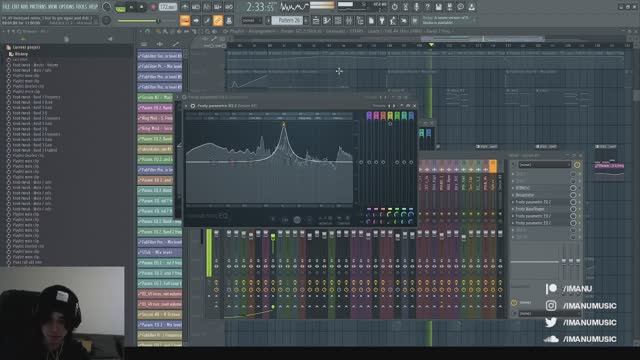
Task: Click the project page icon
Action: coord(371,20)
